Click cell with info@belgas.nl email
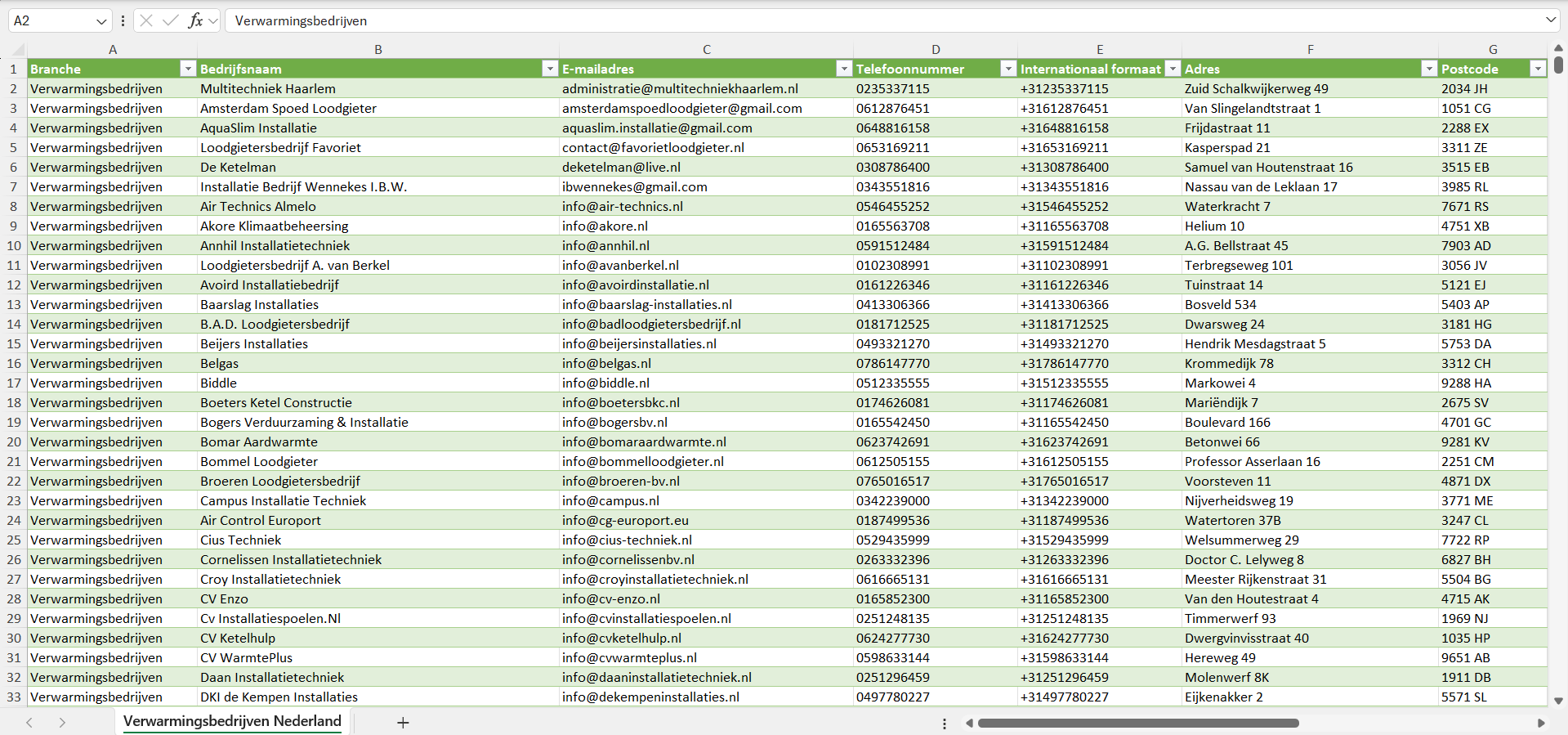Viewport: 1568px width, 735px height. point(606,364)
